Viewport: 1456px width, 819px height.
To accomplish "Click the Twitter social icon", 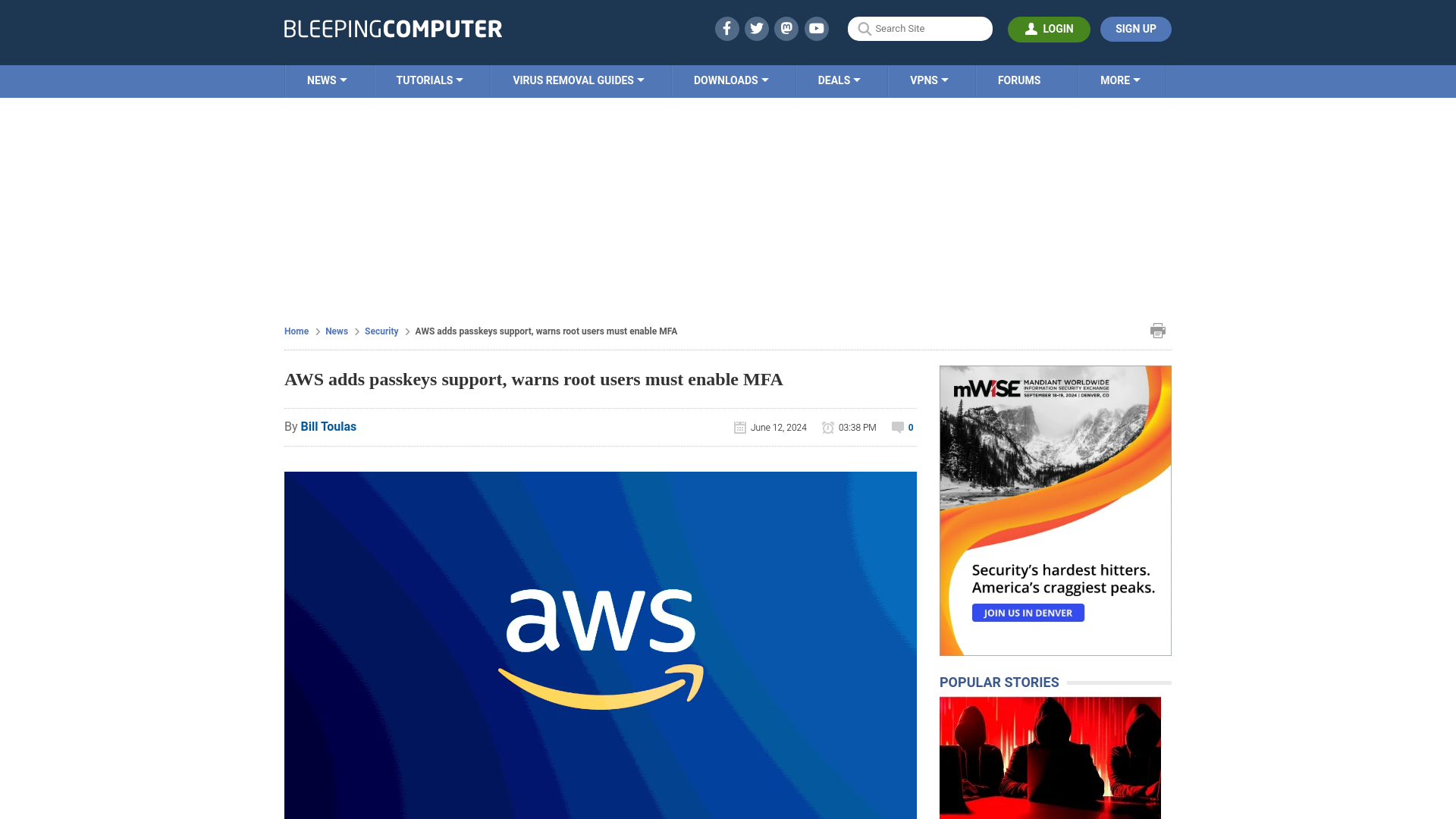I will pos(757,28).
